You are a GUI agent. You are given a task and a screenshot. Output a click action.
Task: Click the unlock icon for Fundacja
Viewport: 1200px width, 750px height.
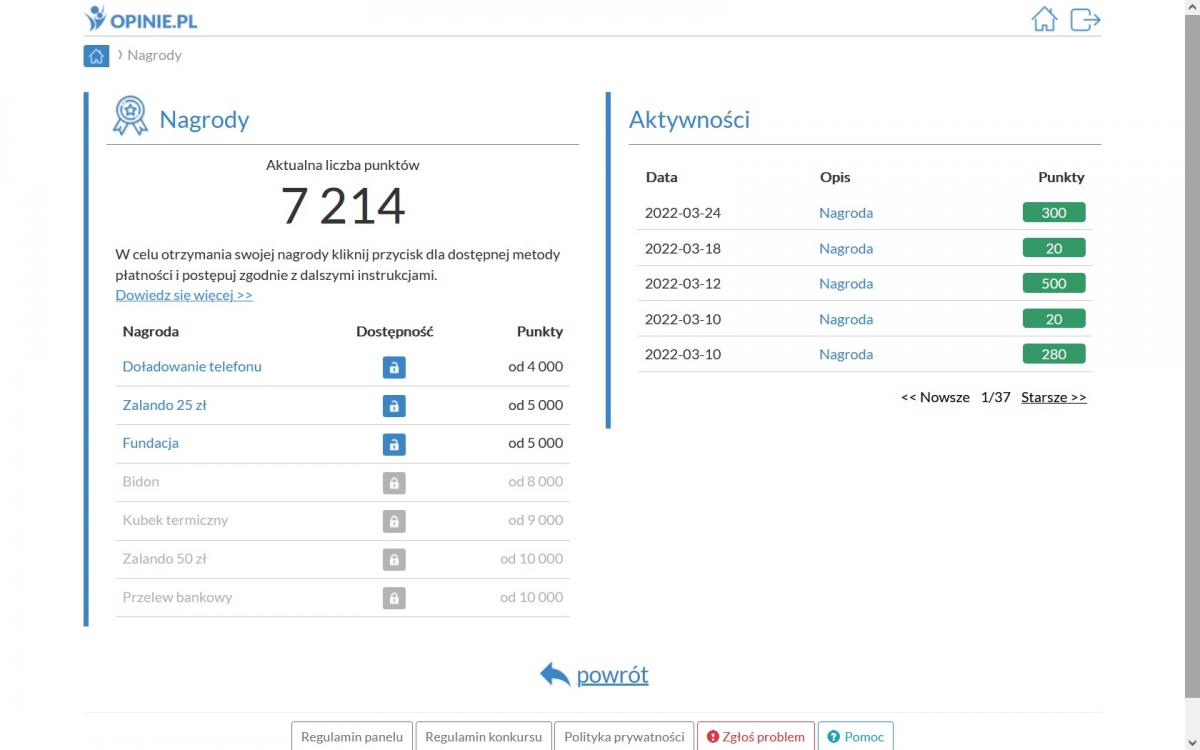(x=394, y=444)
